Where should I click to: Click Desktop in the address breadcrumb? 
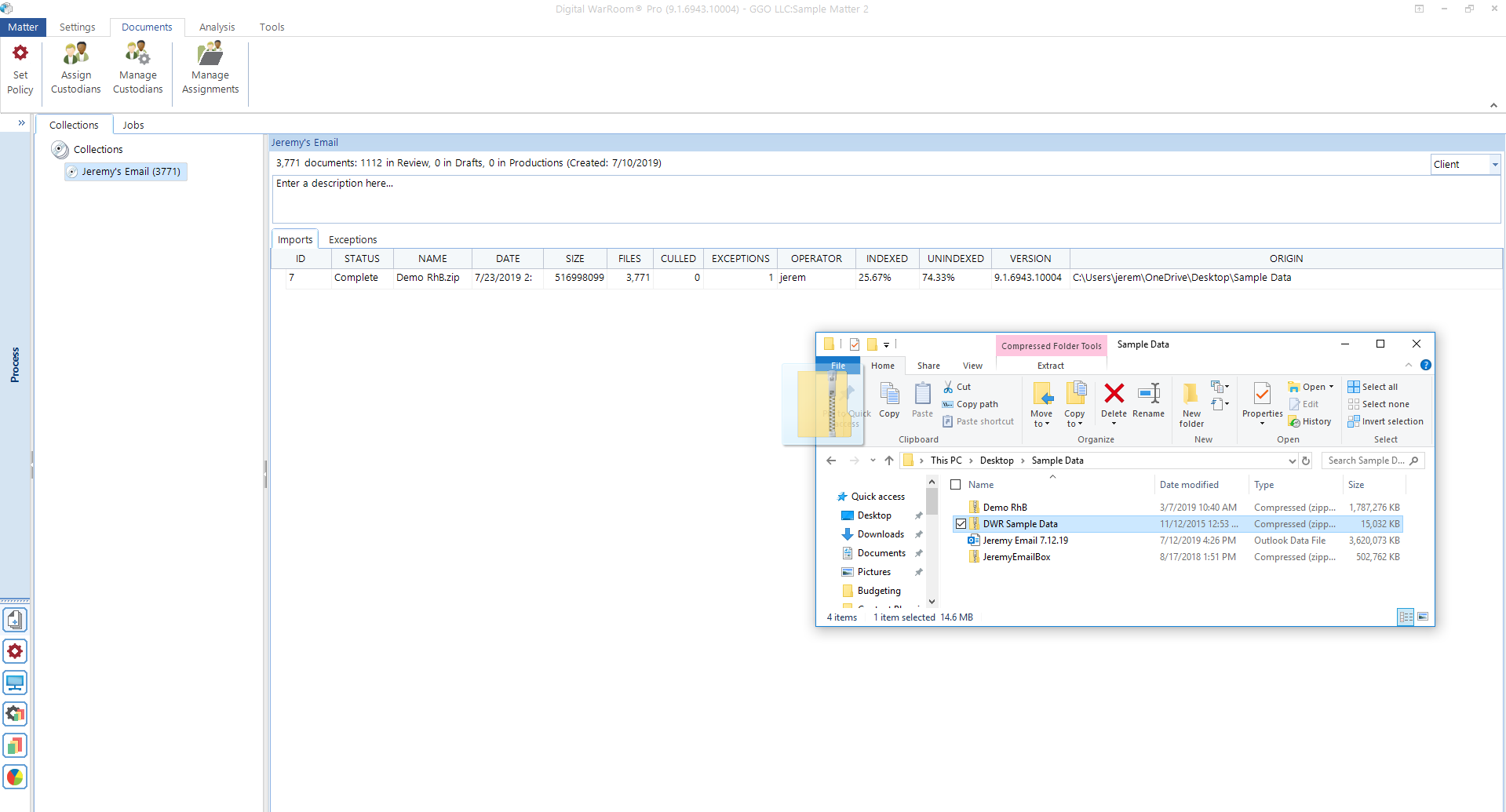[x=997, y=461]
